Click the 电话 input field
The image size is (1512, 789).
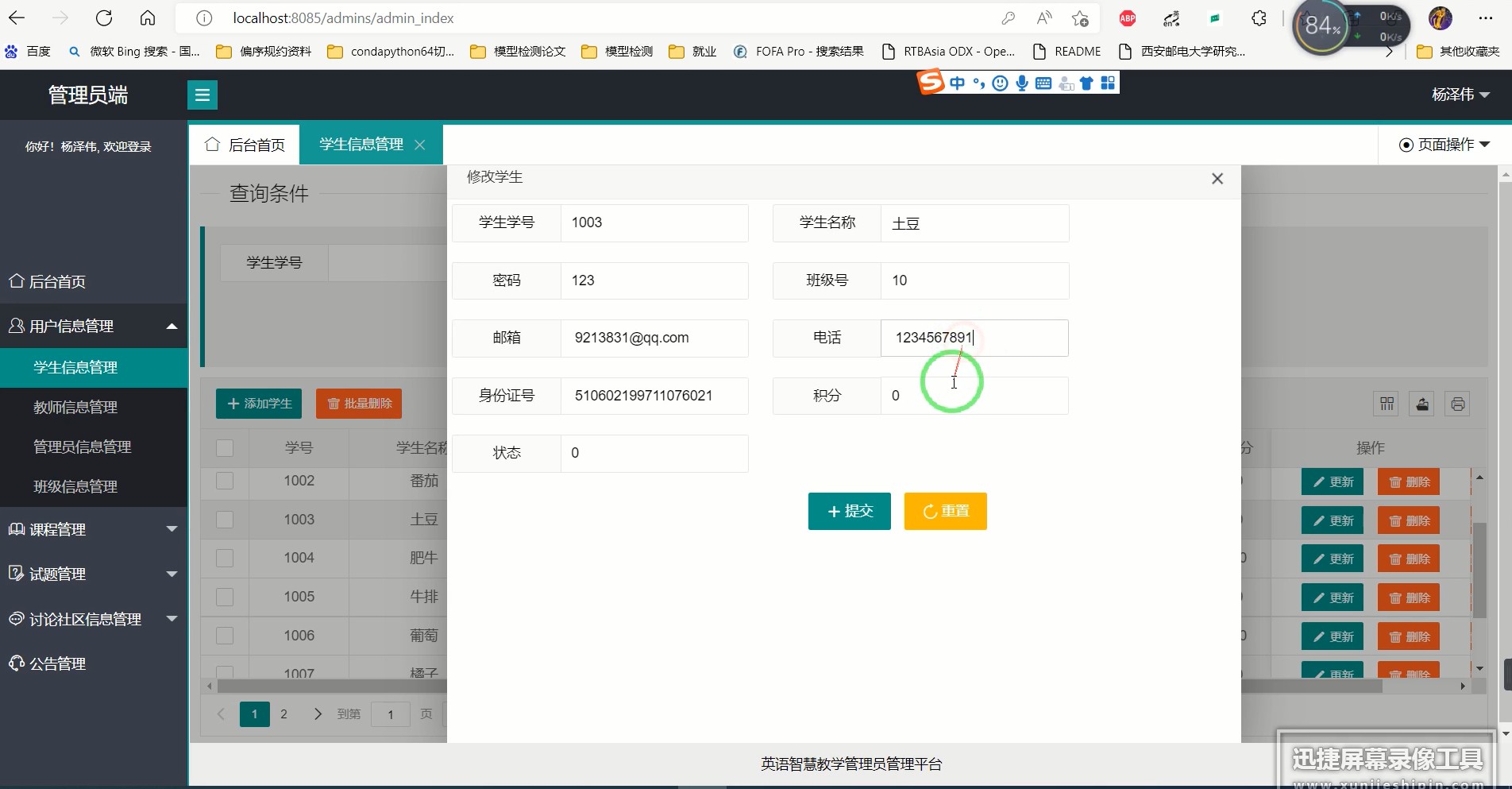974,338
